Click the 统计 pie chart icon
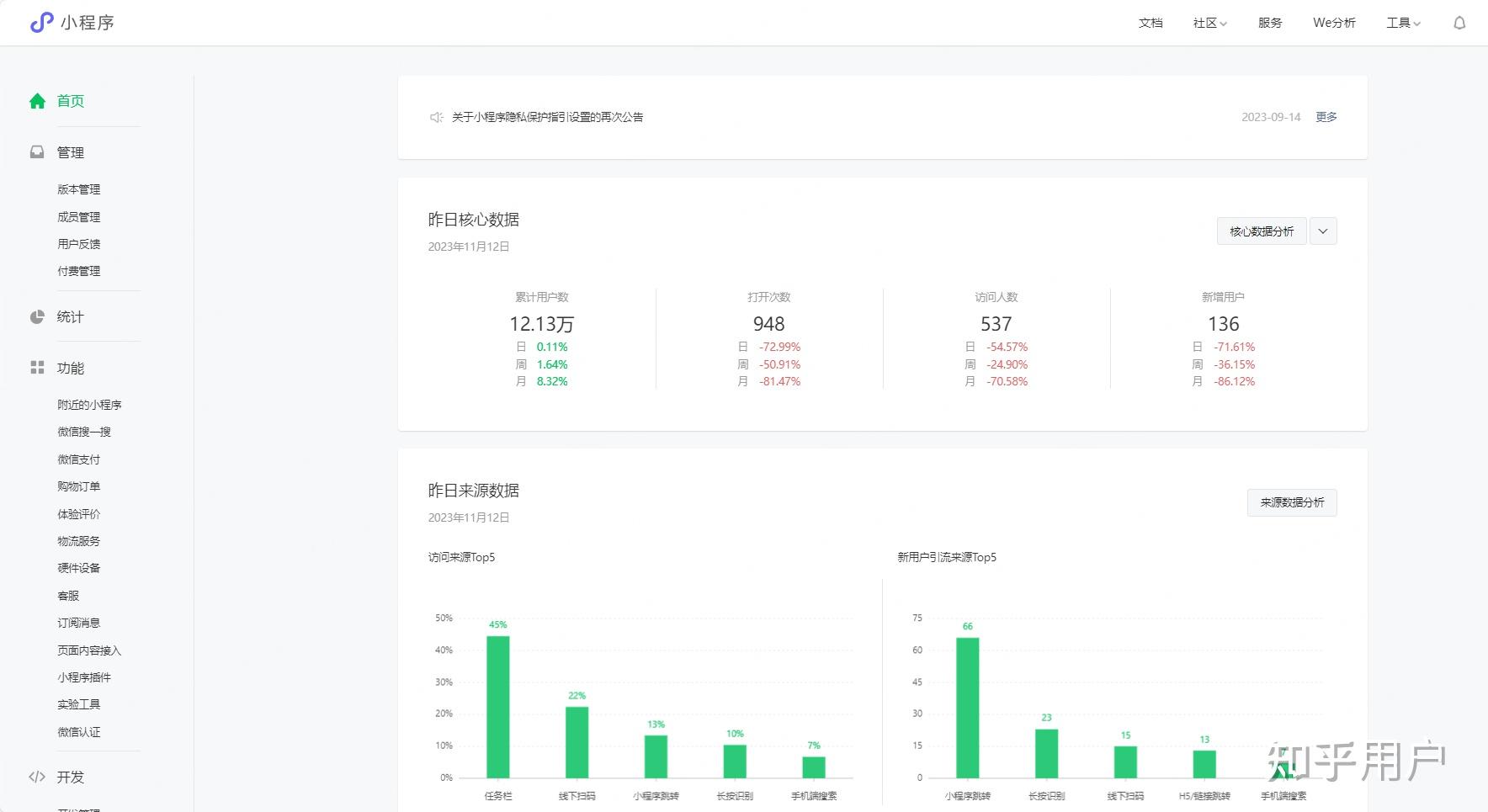 pos(37,317)
